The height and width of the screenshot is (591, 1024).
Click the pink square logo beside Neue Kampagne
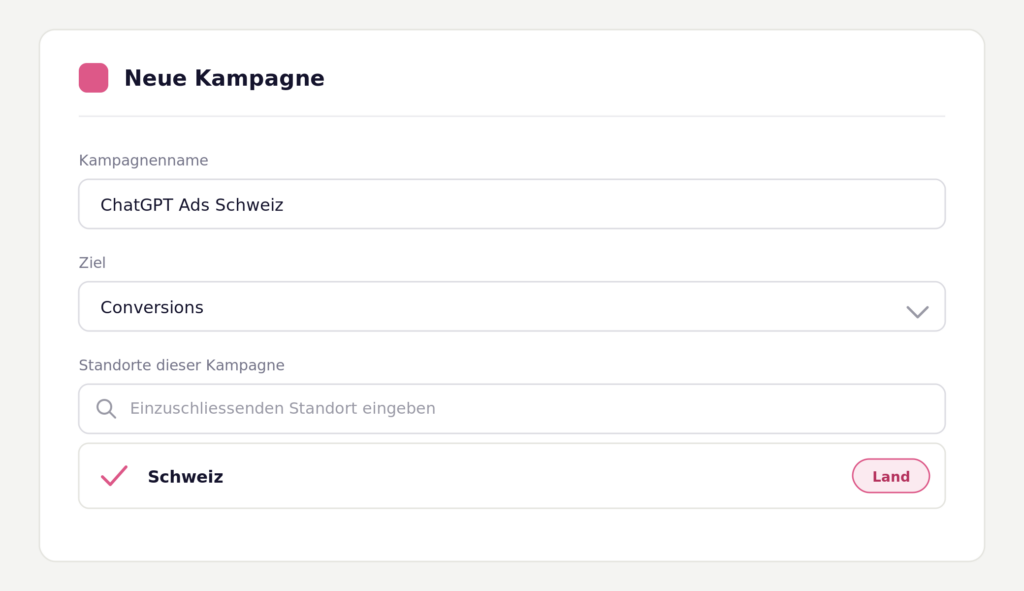(x=93, y=78)
